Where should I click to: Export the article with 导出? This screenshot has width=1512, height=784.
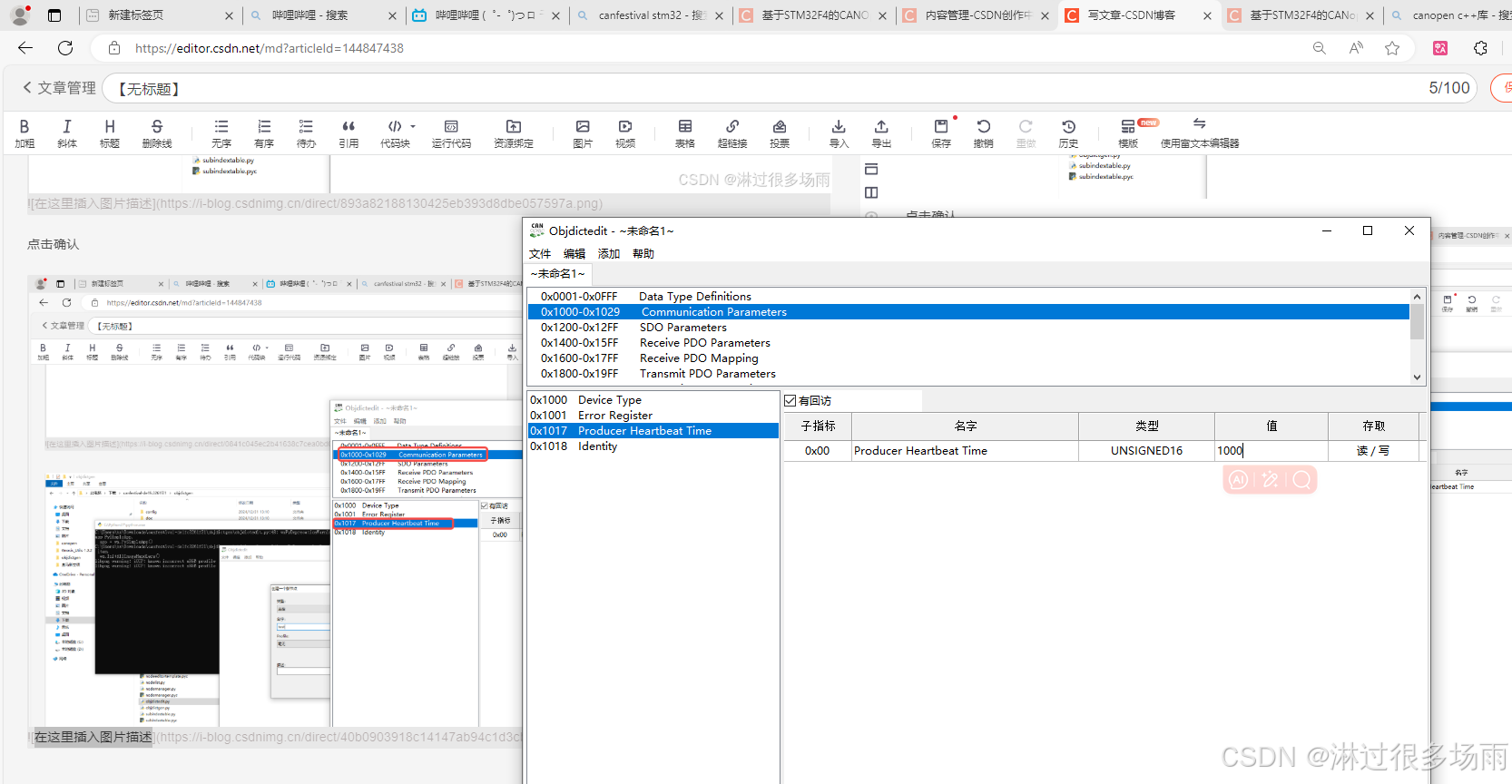click(881, 132)
